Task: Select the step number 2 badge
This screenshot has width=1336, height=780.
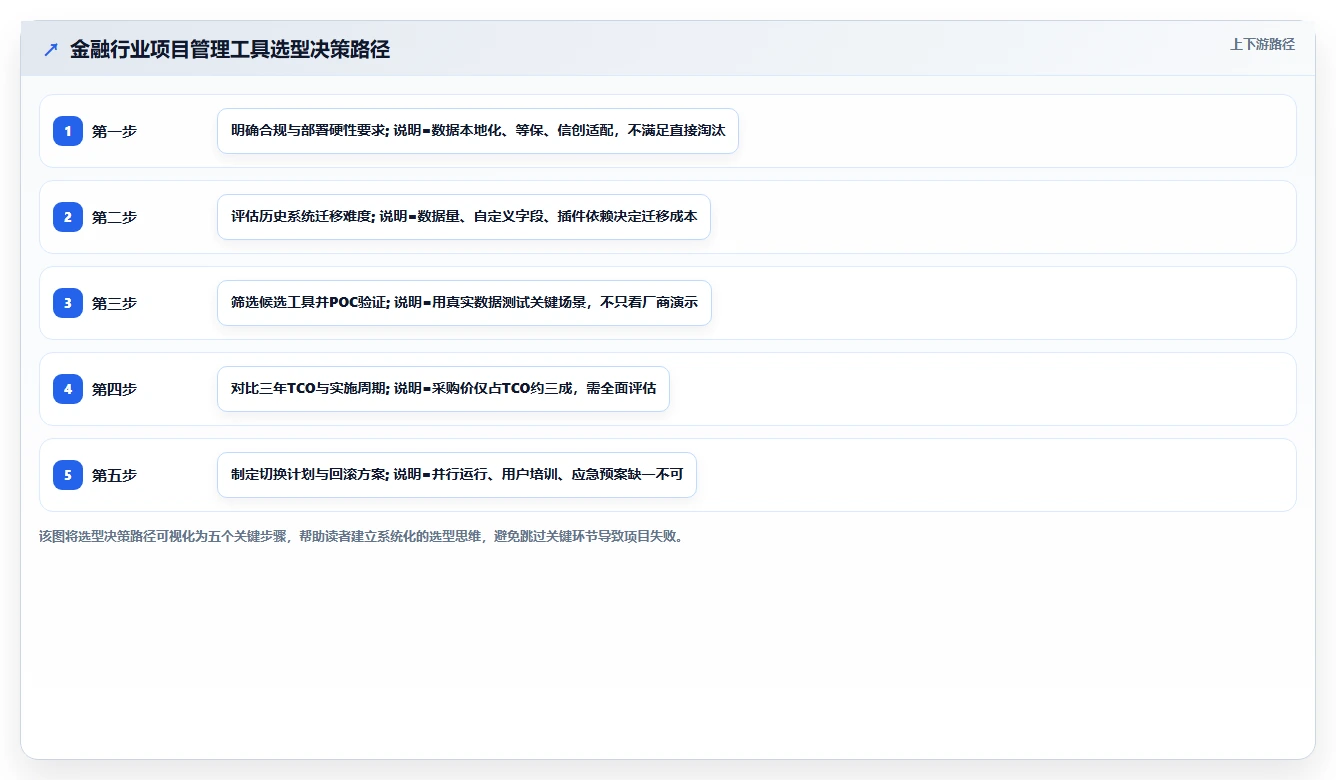Action: pos(68,216)
